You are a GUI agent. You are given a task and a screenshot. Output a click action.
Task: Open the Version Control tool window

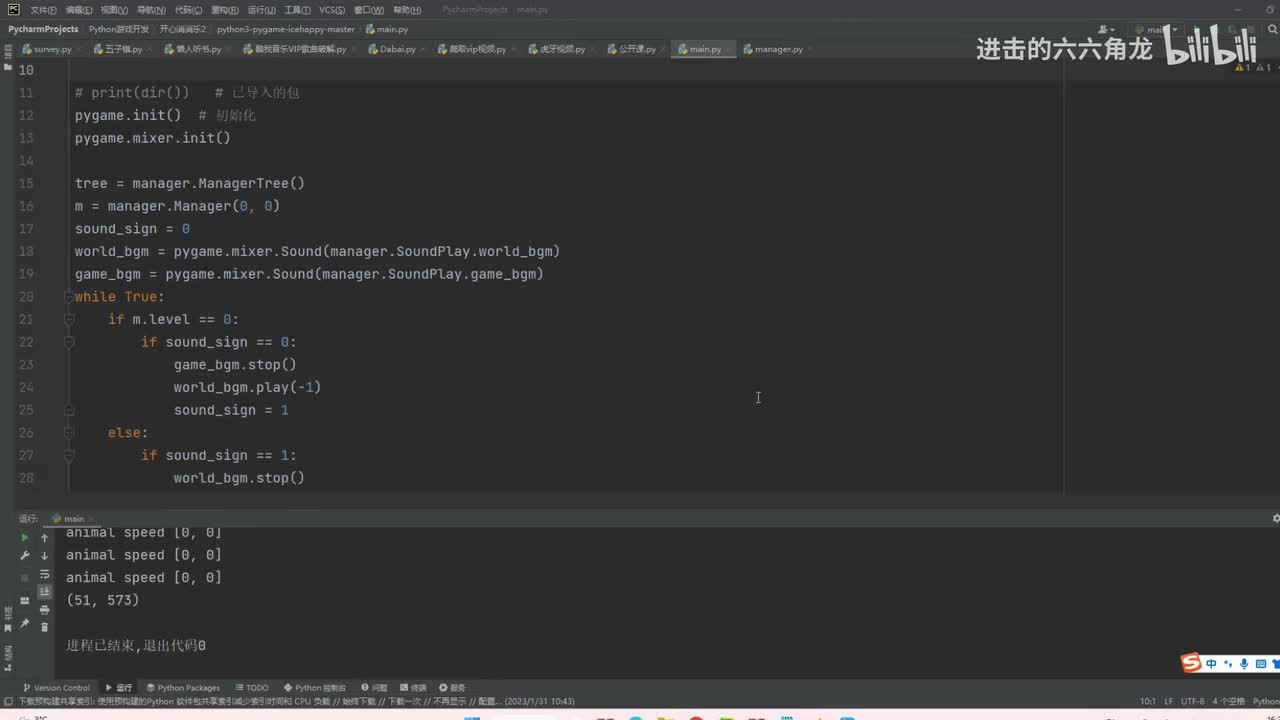pyautogui.click(x=56, y=688)
